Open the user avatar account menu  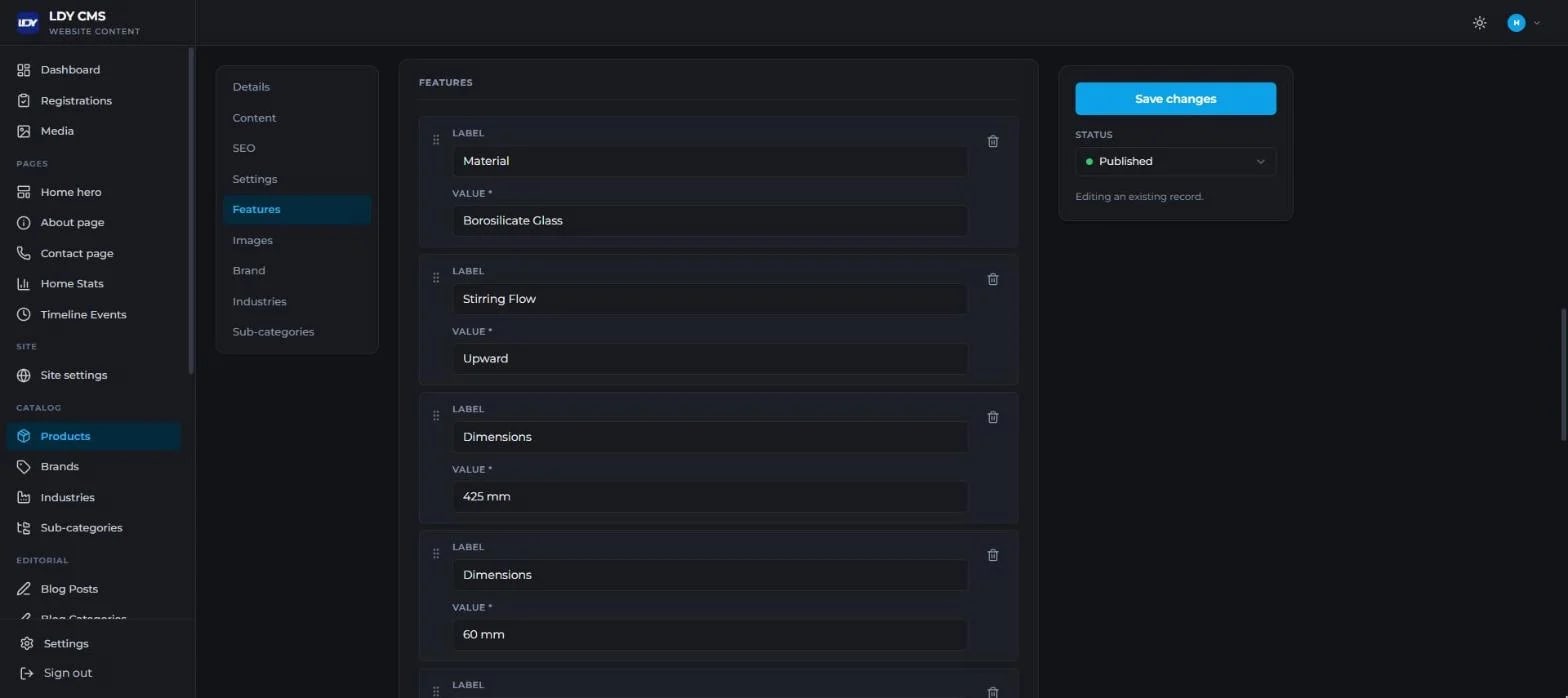(x=1524, y=23)
